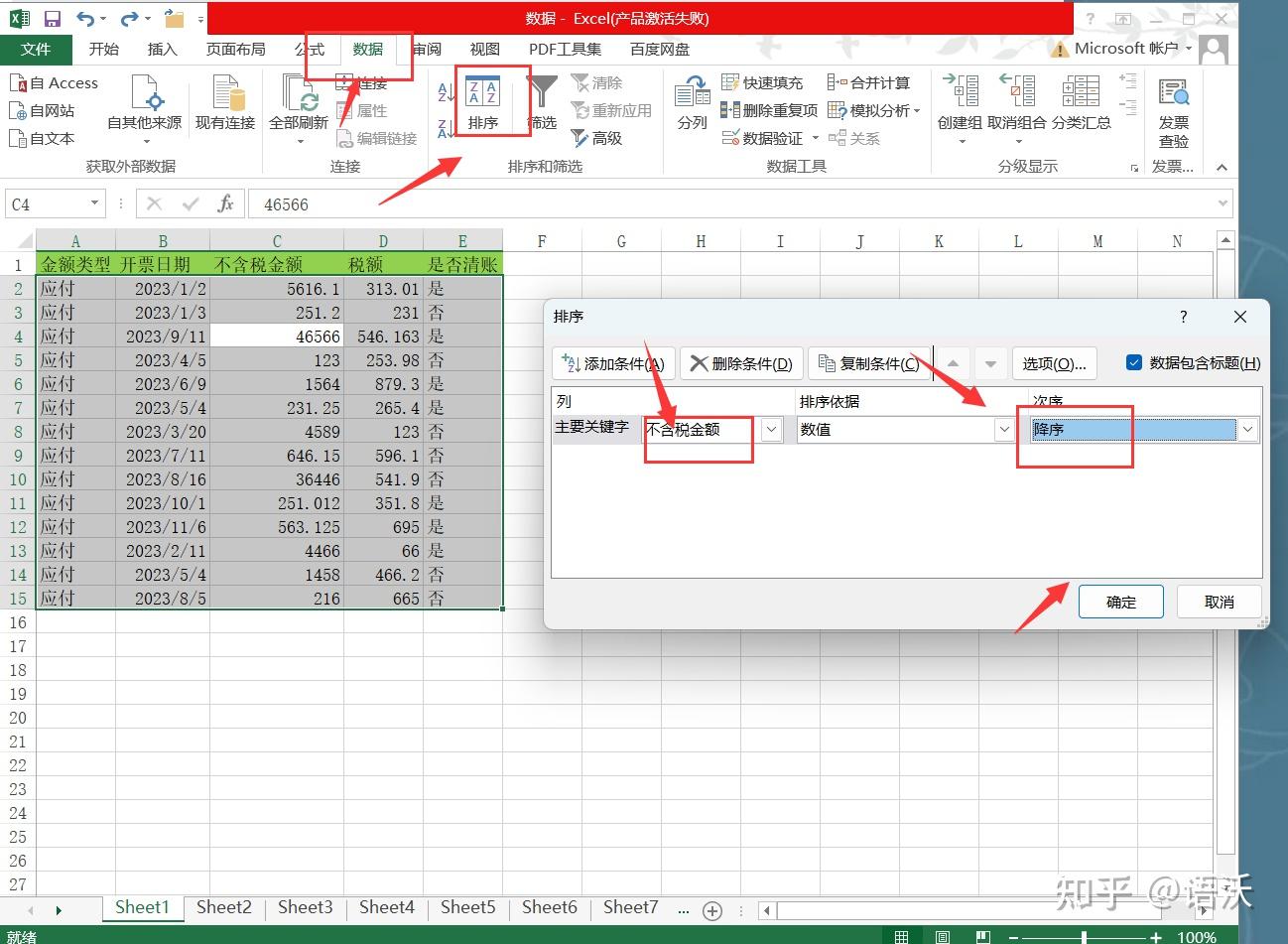
Task: Toggle 页面布局 view in the status bar
Action: tap(943, 934)
